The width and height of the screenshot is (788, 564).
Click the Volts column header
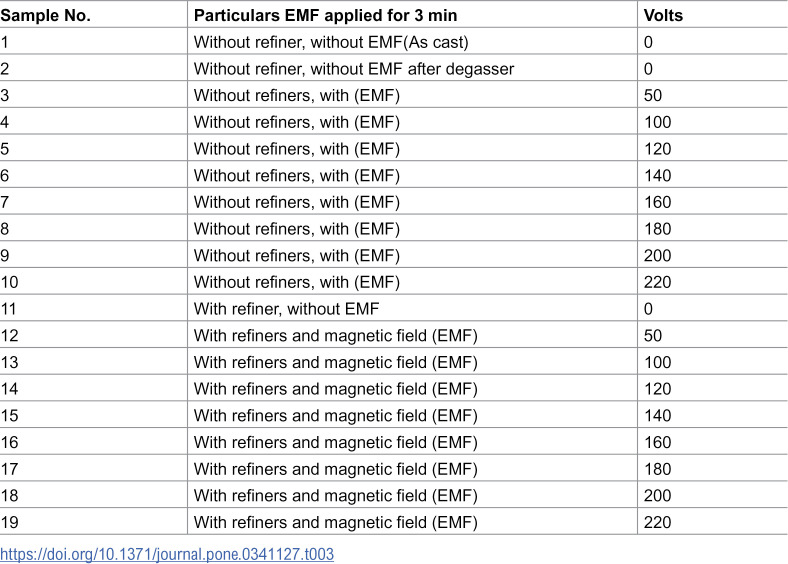[663, 15]
